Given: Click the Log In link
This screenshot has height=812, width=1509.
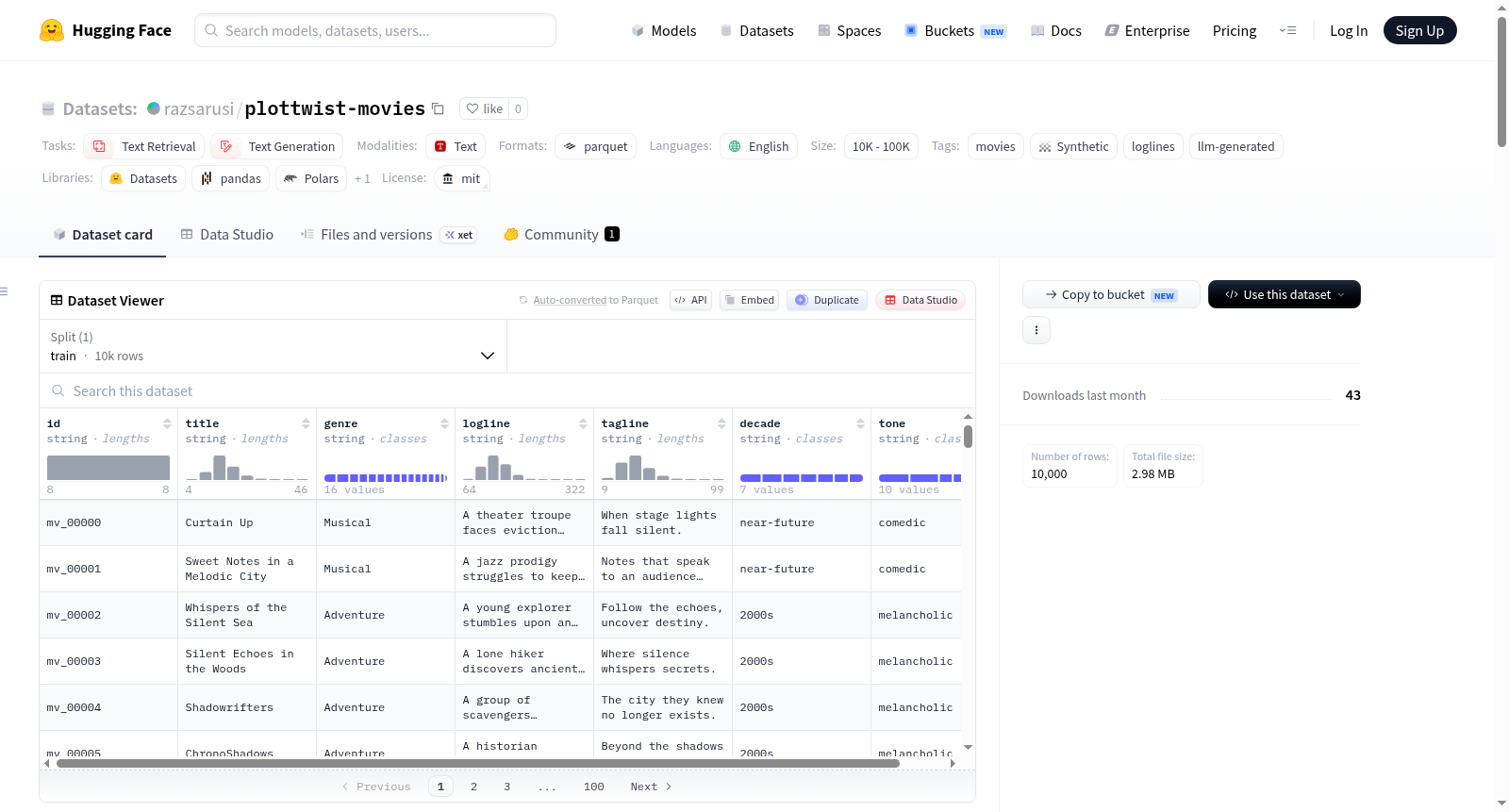Looking at the screenshot, I should pos(1349,31).
